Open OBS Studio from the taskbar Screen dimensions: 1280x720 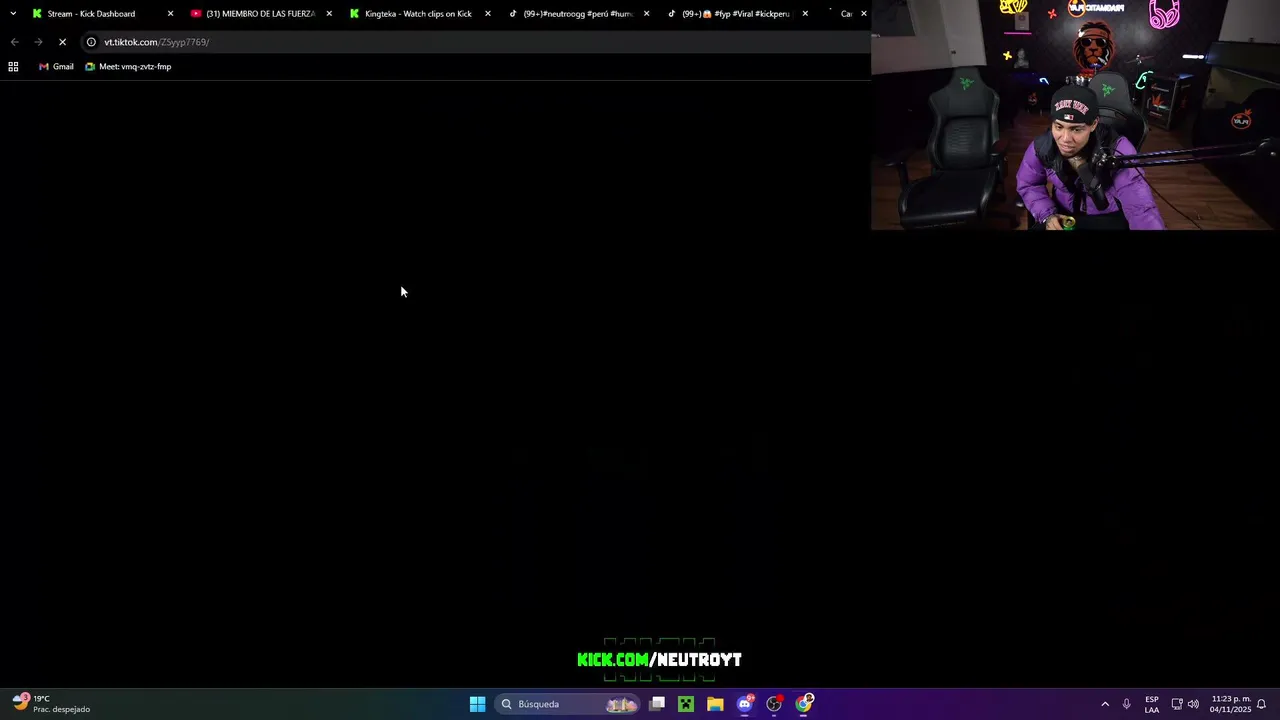pos(774,704)
